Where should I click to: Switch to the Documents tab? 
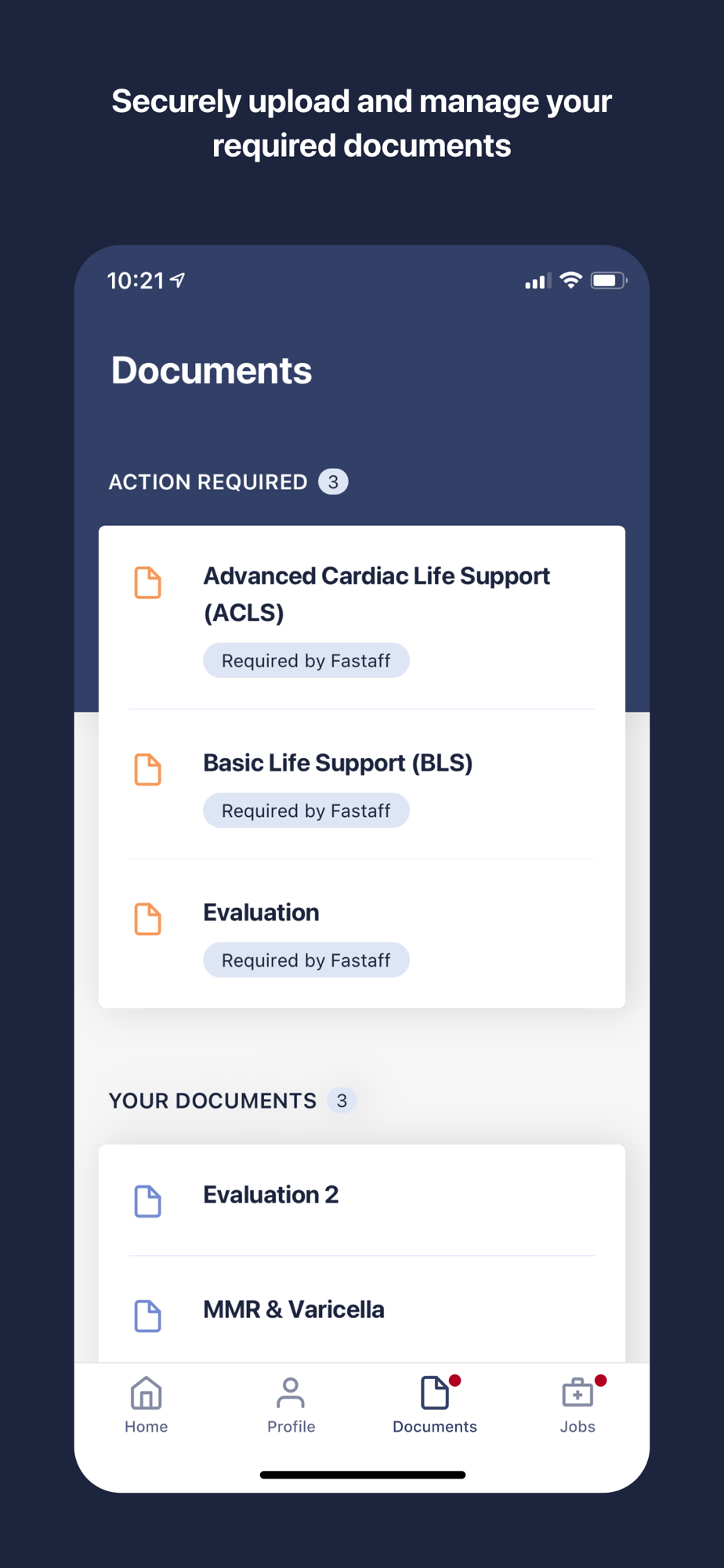coord(435,1406)
